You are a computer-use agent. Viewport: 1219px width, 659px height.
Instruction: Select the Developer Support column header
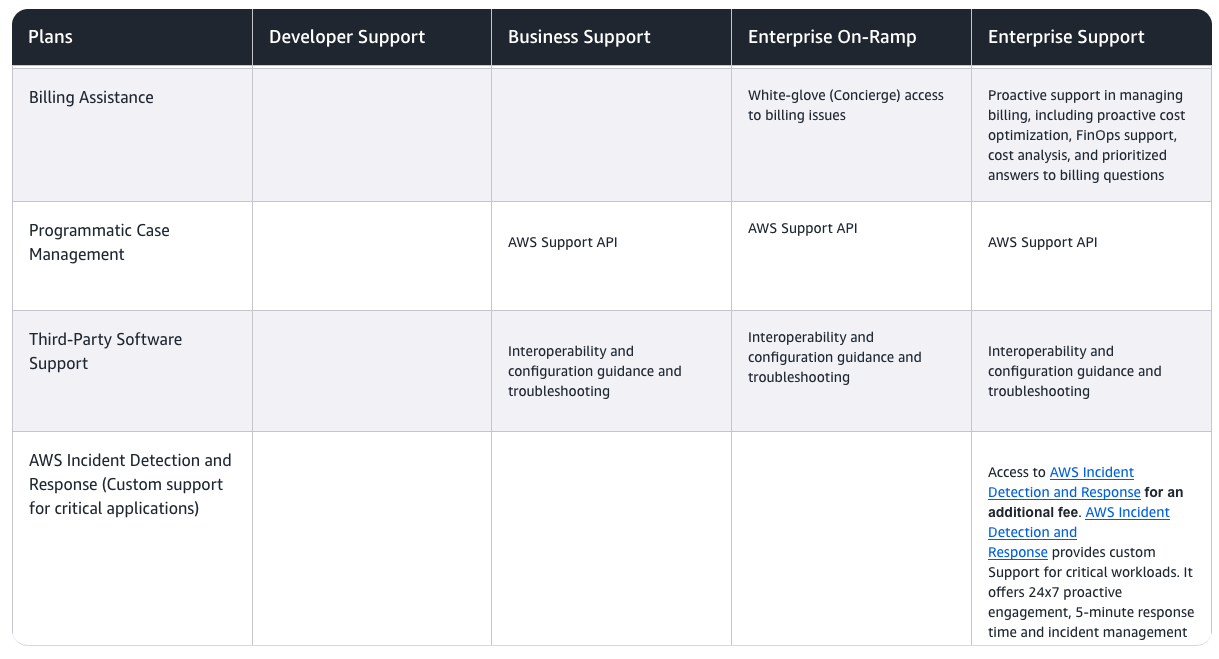click(347, 37)
